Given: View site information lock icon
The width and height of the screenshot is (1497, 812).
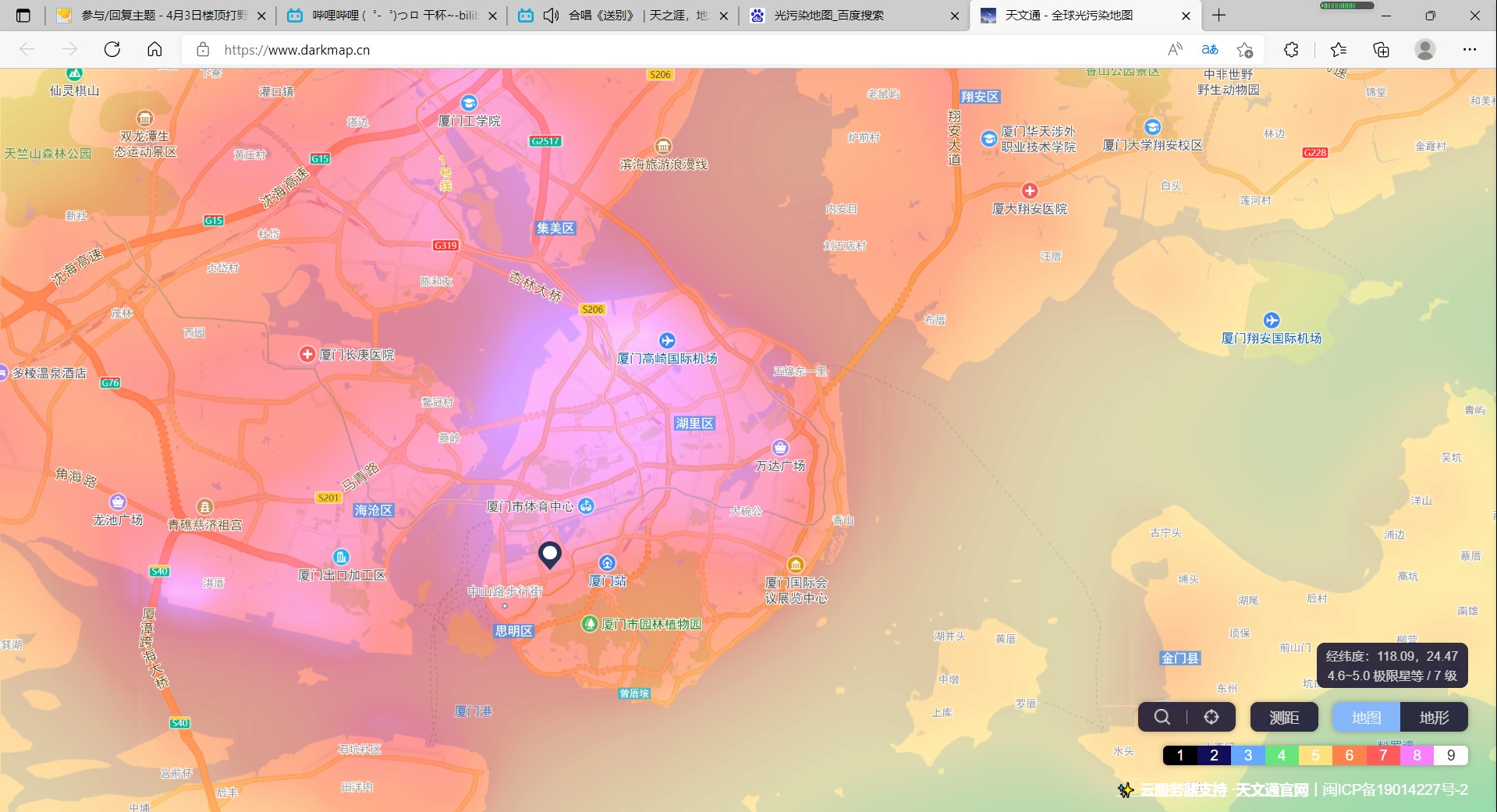Looking at the screenshot, I should click(203, 49).
